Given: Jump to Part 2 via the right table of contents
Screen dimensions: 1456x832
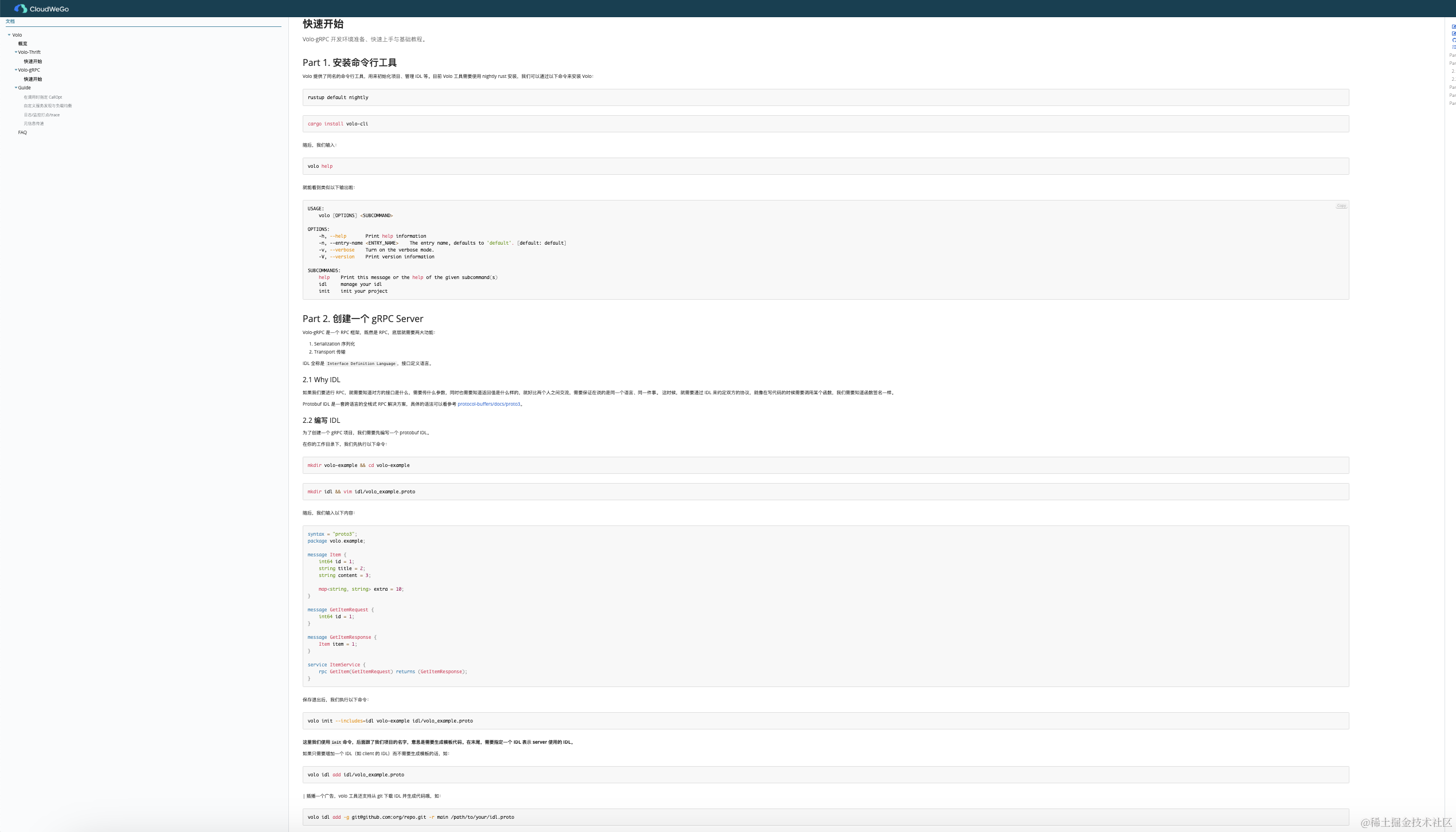Looking at the screenshot, I should tap(1453, 63).
